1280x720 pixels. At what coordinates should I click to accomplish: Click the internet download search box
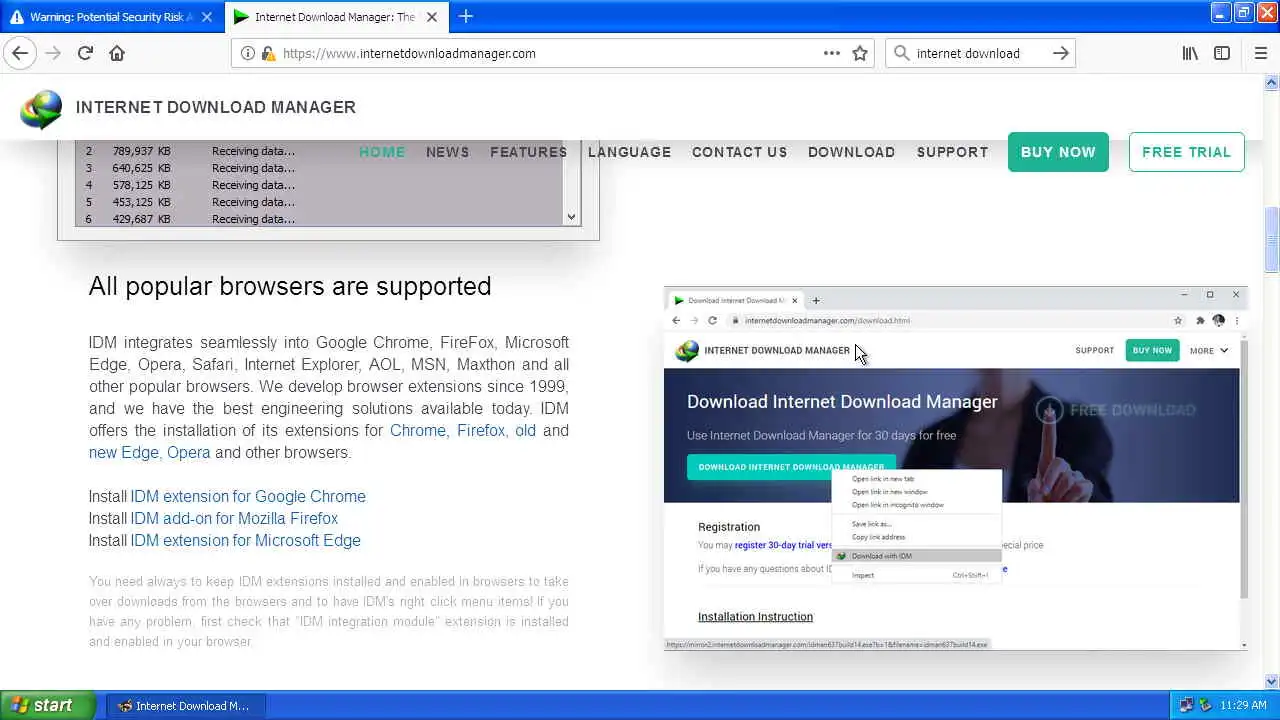[978, 53]
